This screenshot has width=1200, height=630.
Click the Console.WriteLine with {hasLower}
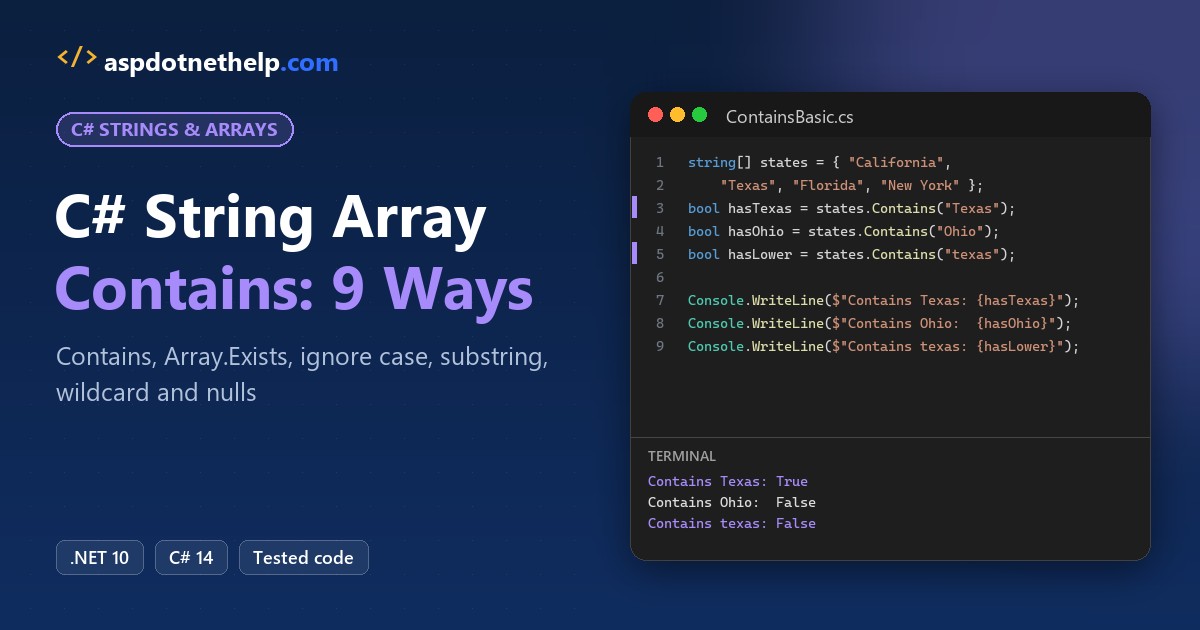pyautogui.click(x=884, y=346)
